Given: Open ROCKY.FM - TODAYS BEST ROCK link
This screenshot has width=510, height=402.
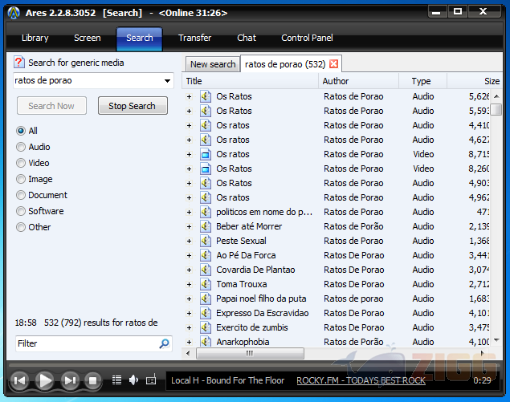Looking at the screenshot, I should click(361, 380).
